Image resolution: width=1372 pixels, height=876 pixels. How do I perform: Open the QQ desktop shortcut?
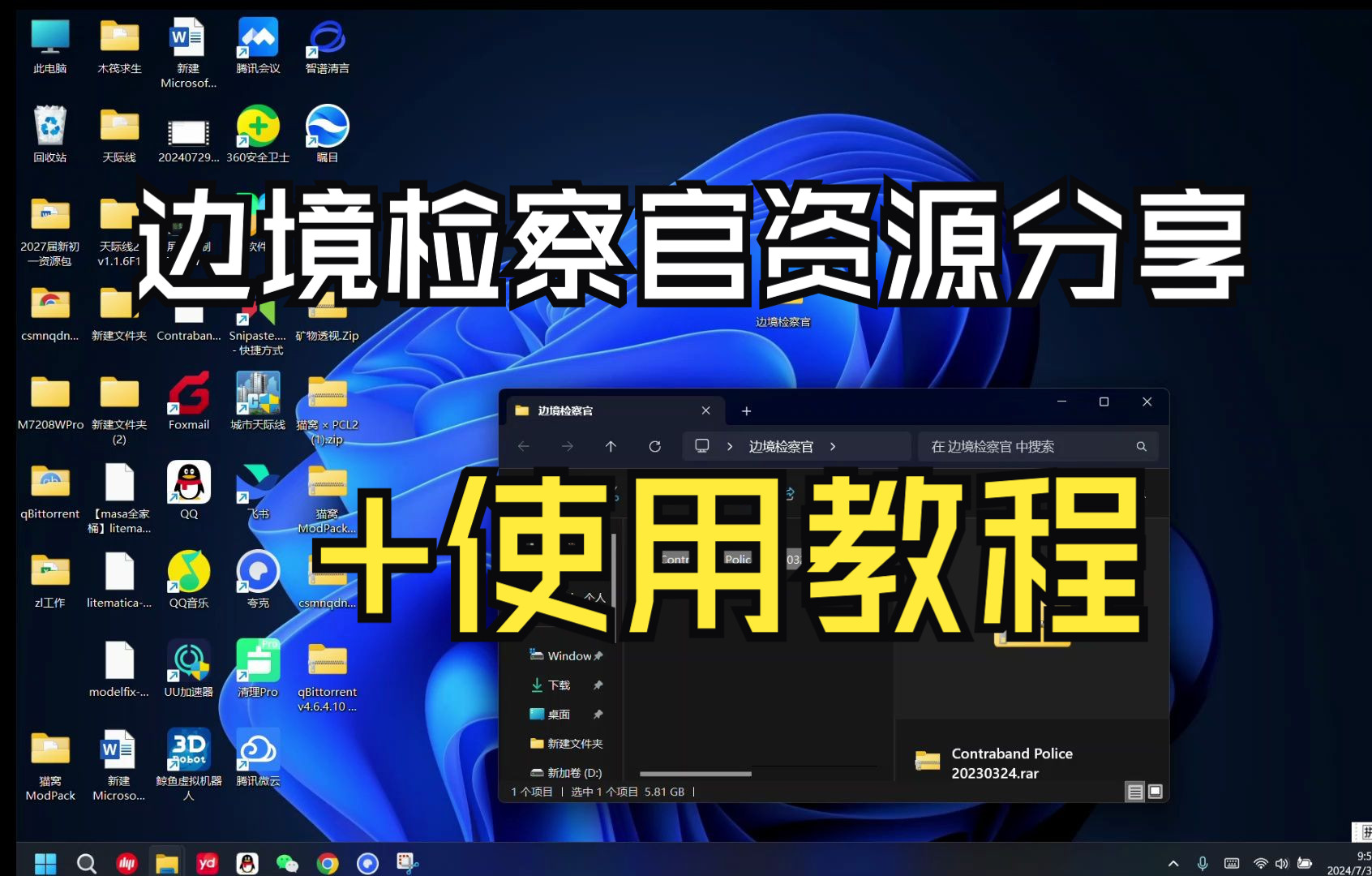(x=189, y=491)
